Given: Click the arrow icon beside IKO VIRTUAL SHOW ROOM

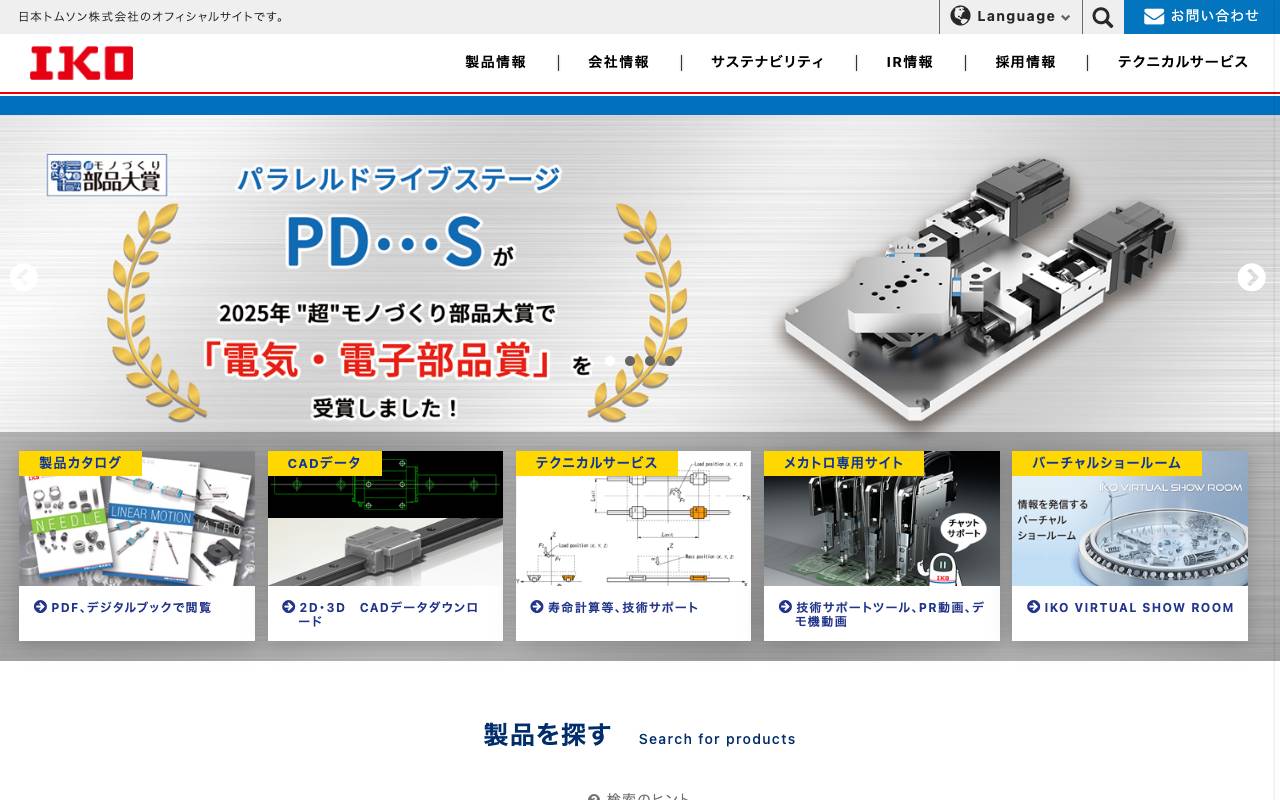Looking at the screenshot, I should [1033, 607].
